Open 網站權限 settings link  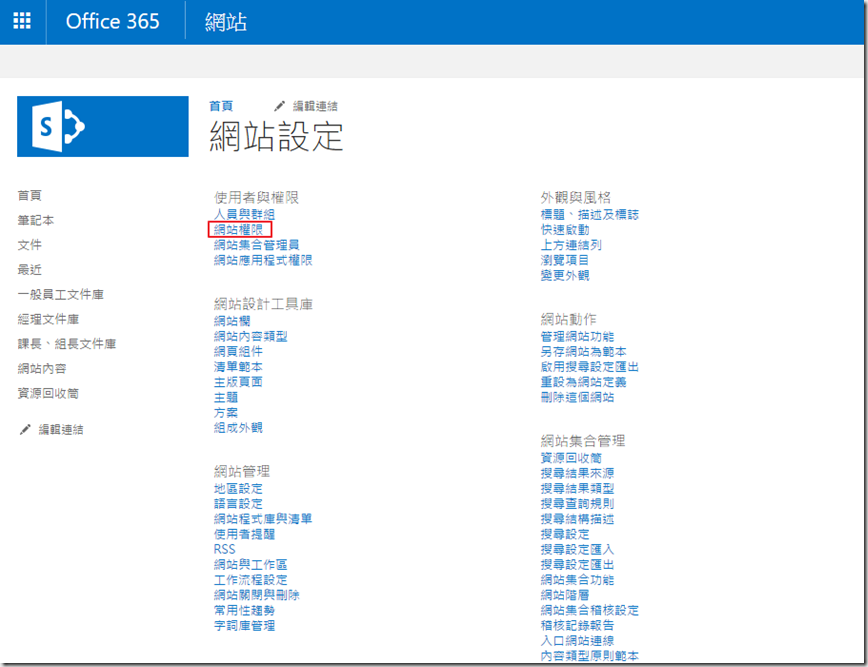238,229
